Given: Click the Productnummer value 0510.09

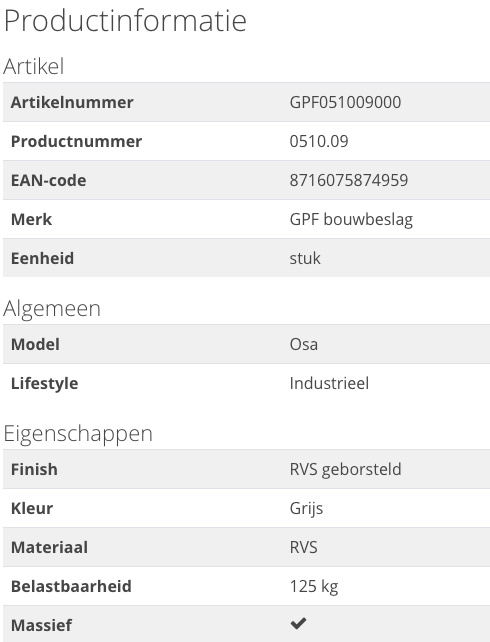Looking at the screenshot, I should [319, 141].
